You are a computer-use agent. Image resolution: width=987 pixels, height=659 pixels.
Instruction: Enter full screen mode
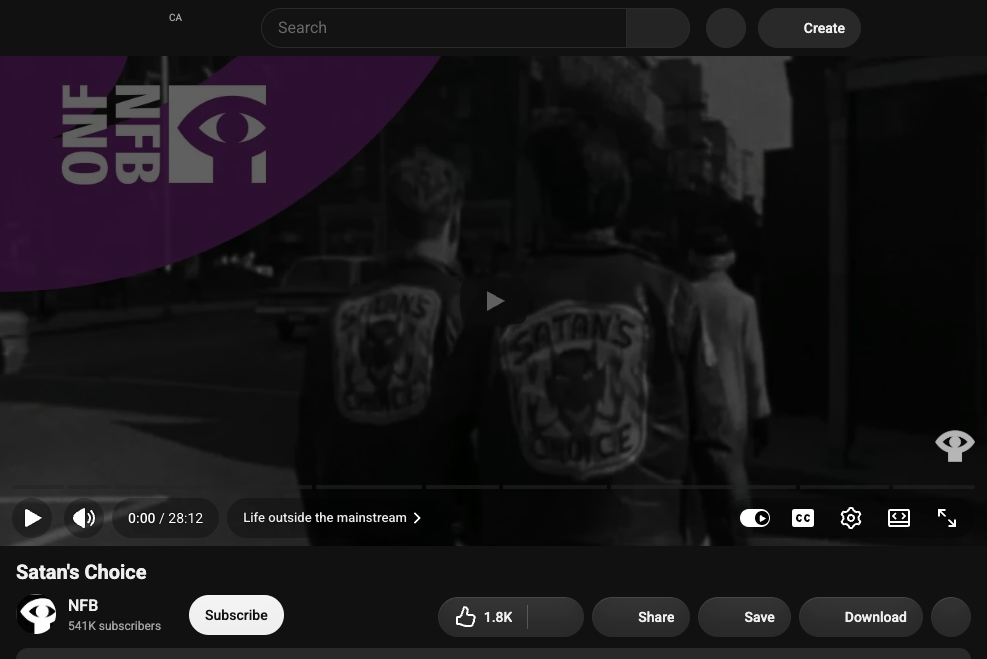pos(947,518)
